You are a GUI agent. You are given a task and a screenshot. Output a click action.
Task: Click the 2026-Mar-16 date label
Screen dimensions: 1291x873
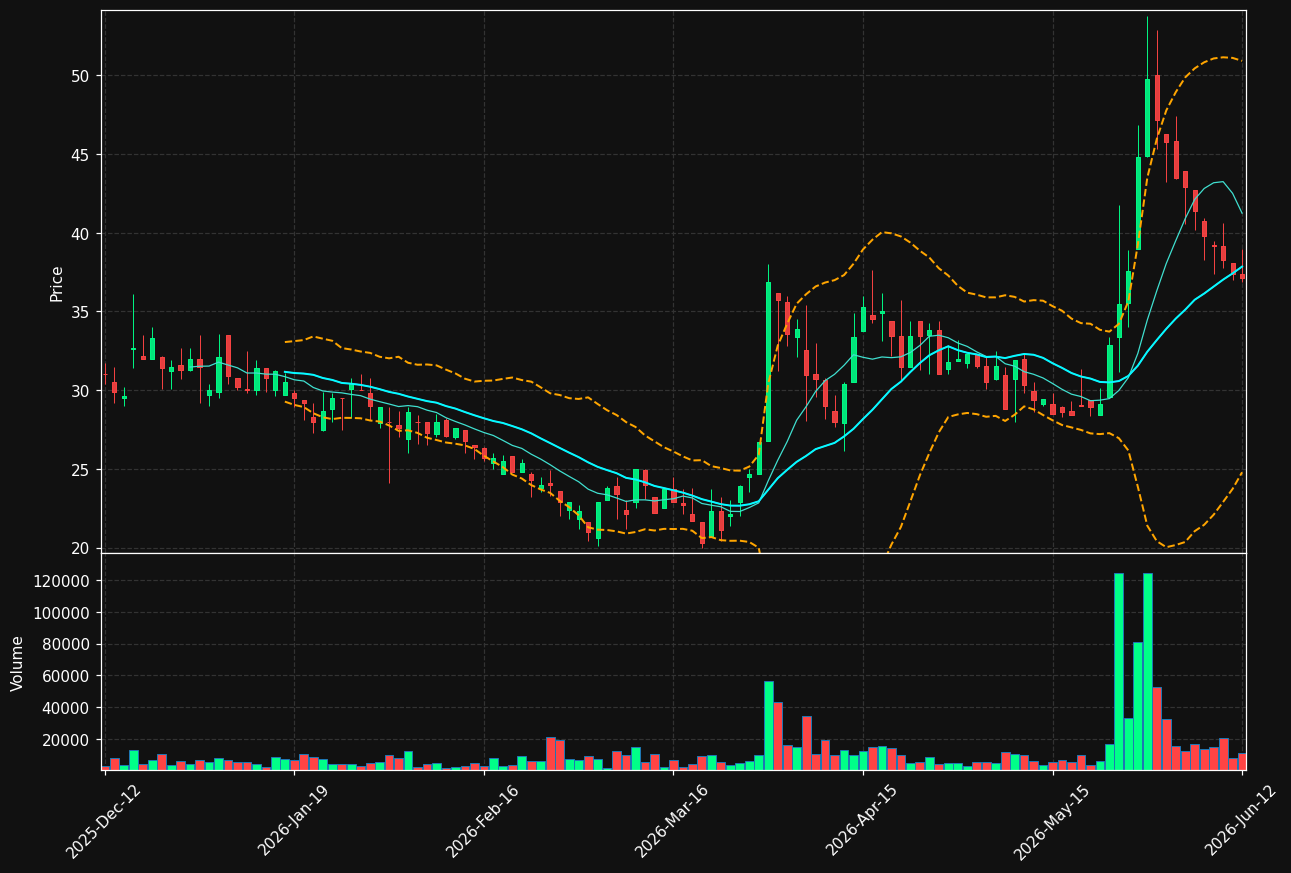(x=672, y=820)
